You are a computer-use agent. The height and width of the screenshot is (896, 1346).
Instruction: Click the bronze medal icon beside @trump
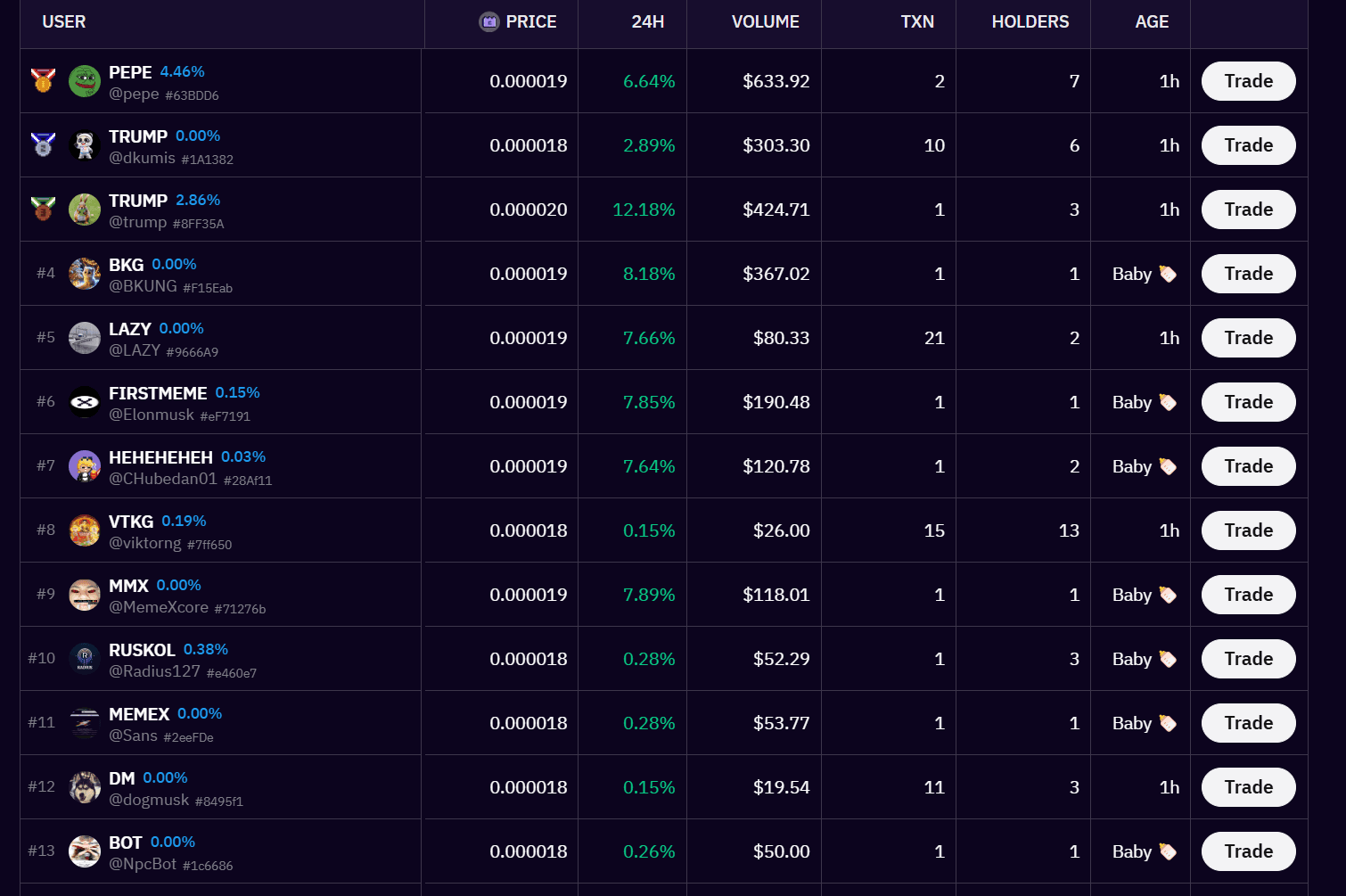click(43, 209)
